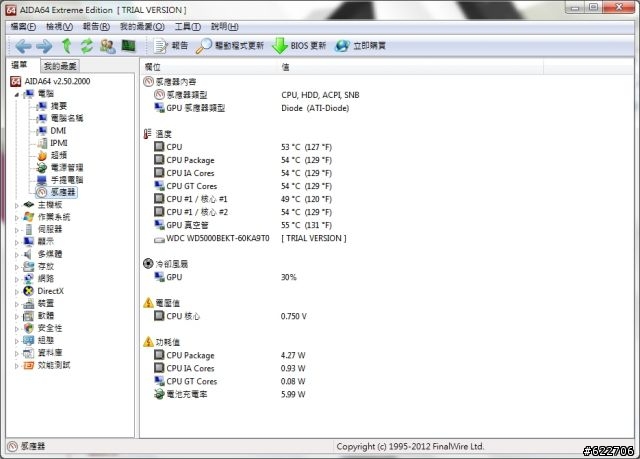The image size is (640, 459).
Task: Click the Back arrow toolbar icon
Action: pyautogui.click(x=23, y=46)
